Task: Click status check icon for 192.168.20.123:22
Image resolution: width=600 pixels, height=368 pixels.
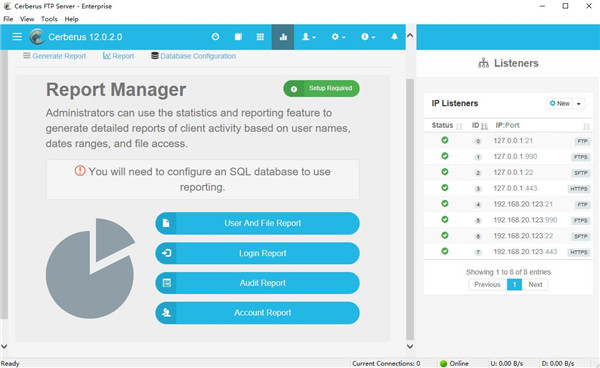Action: [x=445, y=235]
